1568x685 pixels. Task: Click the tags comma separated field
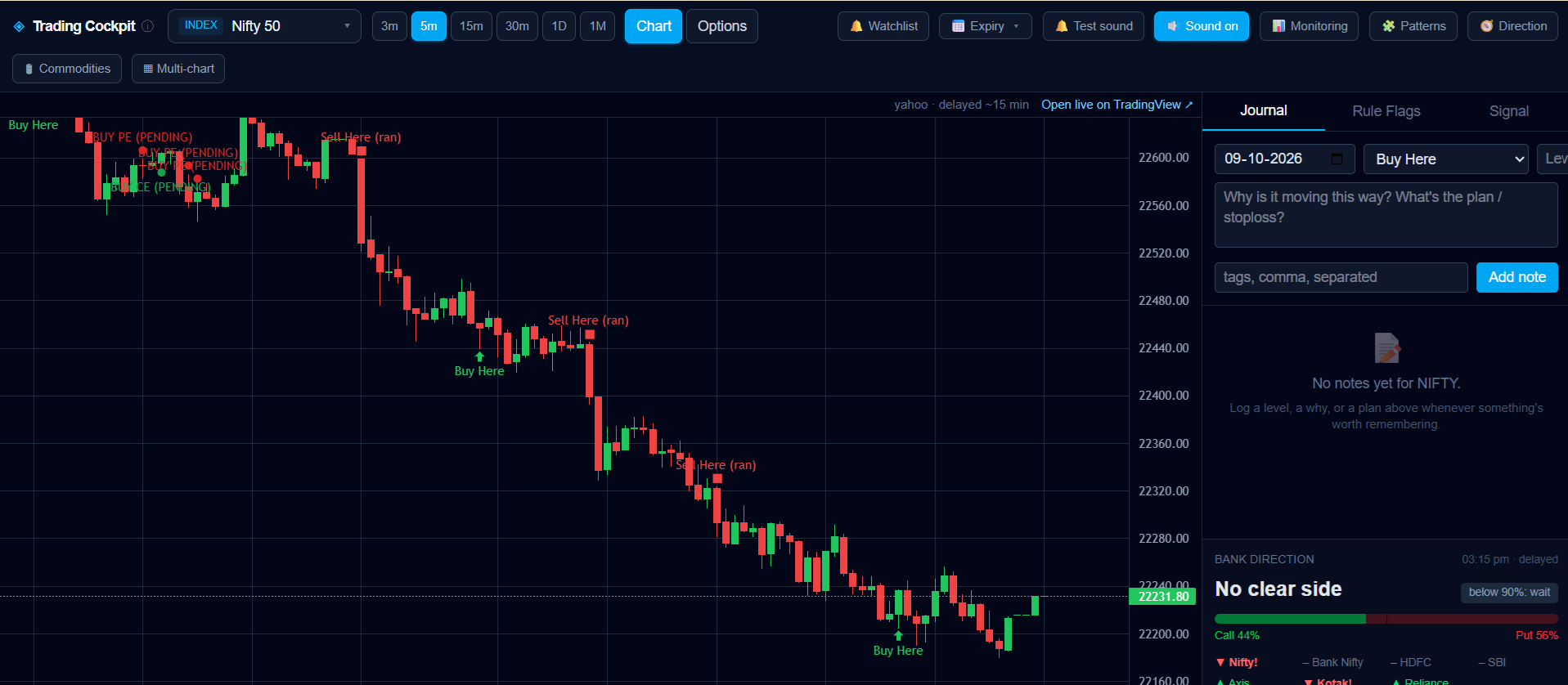(x=1341, y=277)
